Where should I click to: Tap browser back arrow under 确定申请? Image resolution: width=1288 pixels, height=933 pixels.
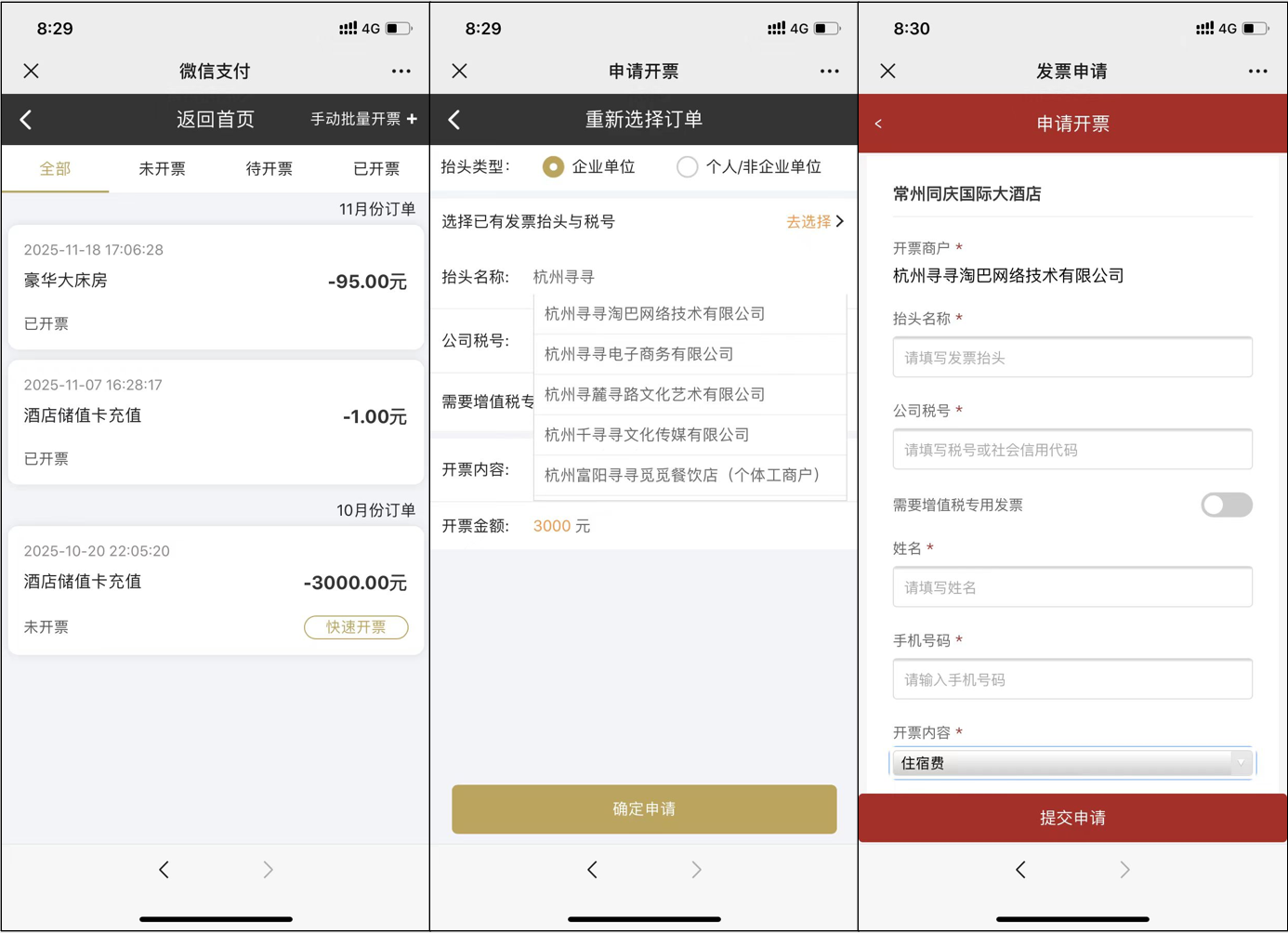(593, 870)
